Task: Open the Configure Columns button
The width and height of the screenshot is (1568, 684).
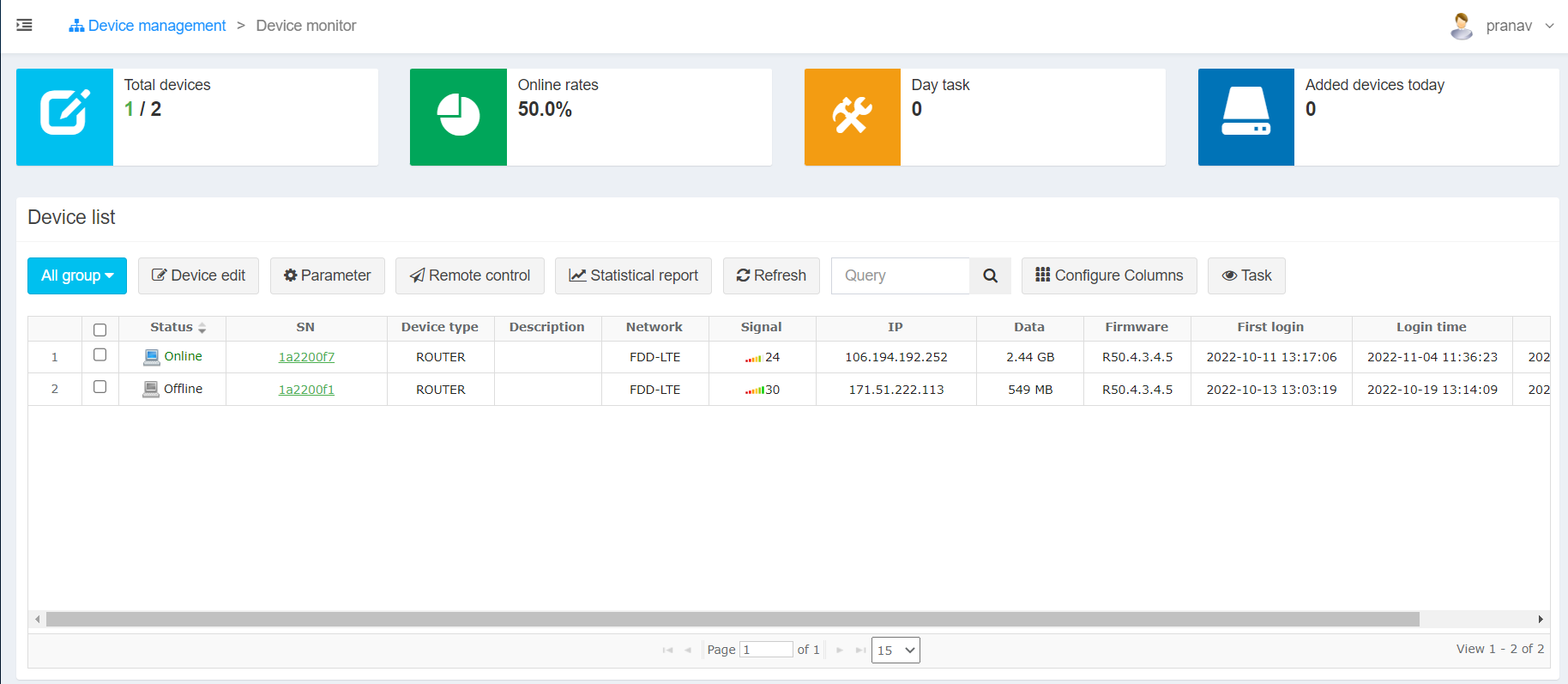Action: pos(1108,275)
